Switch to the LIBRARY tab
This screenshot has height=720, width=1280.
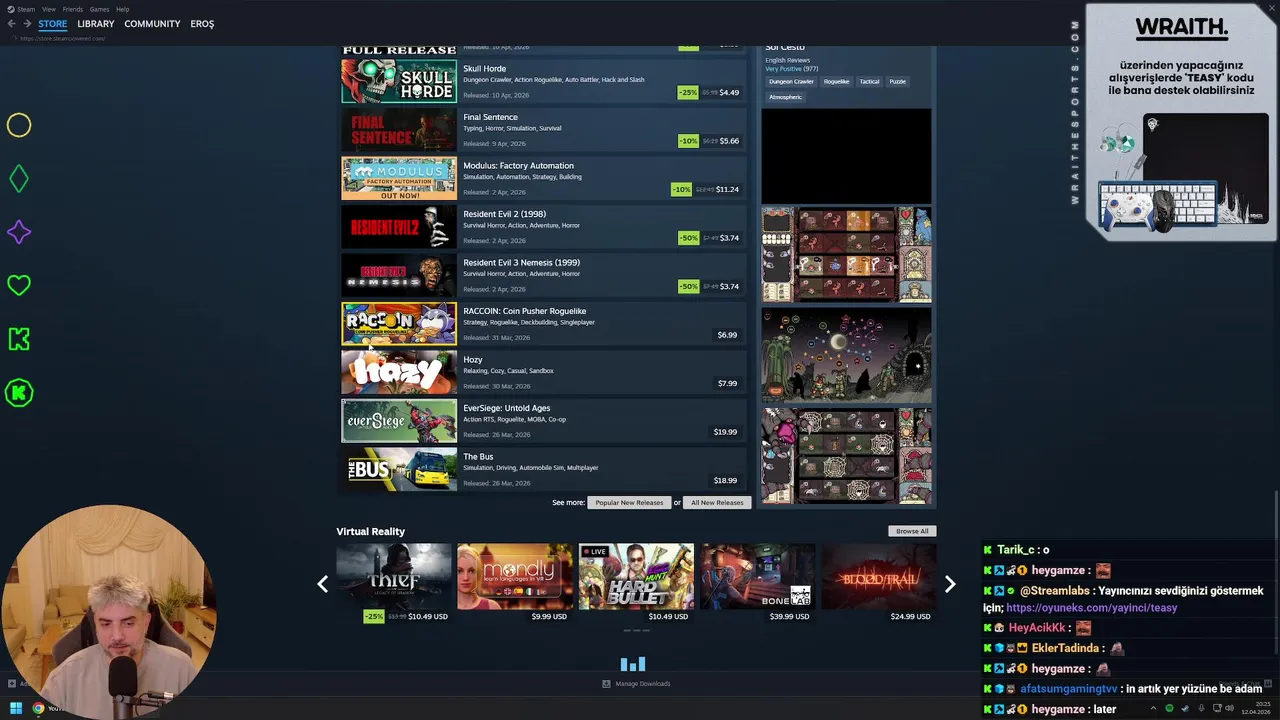[96, 24]
